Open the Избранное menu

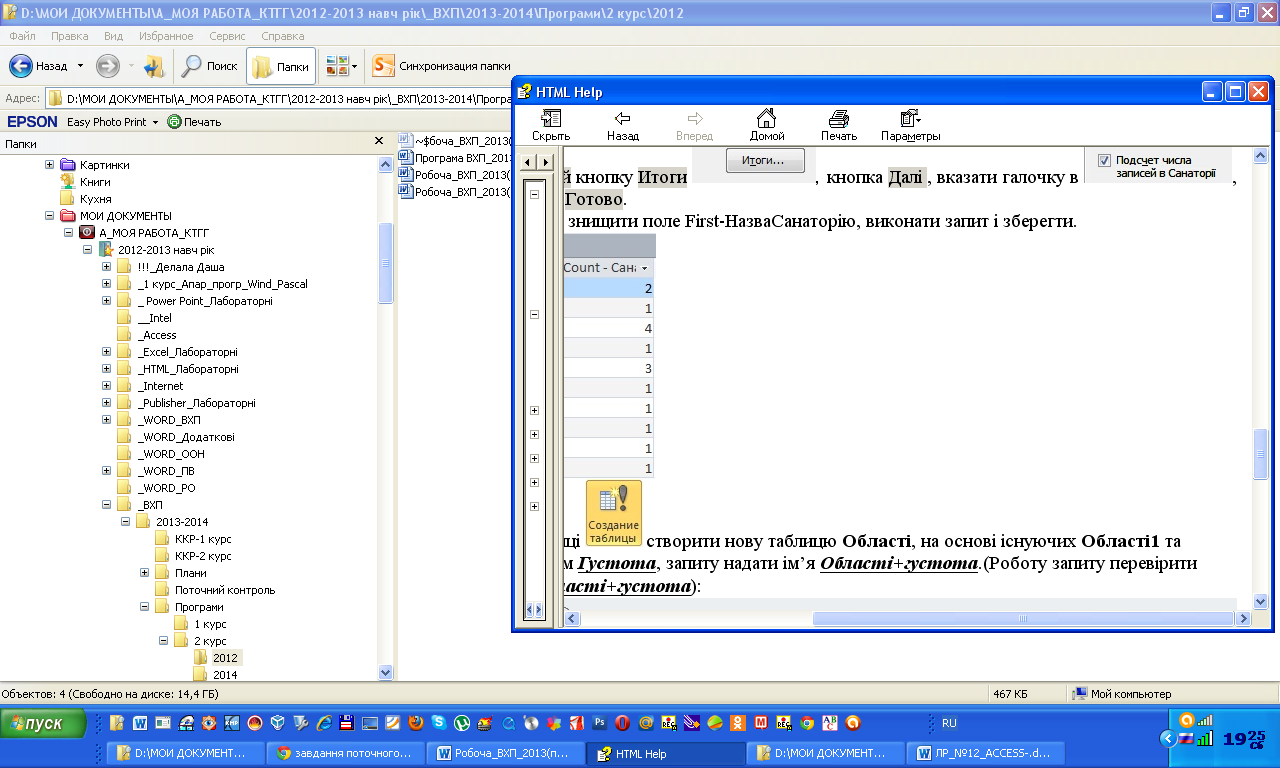(x=166, y=36)
